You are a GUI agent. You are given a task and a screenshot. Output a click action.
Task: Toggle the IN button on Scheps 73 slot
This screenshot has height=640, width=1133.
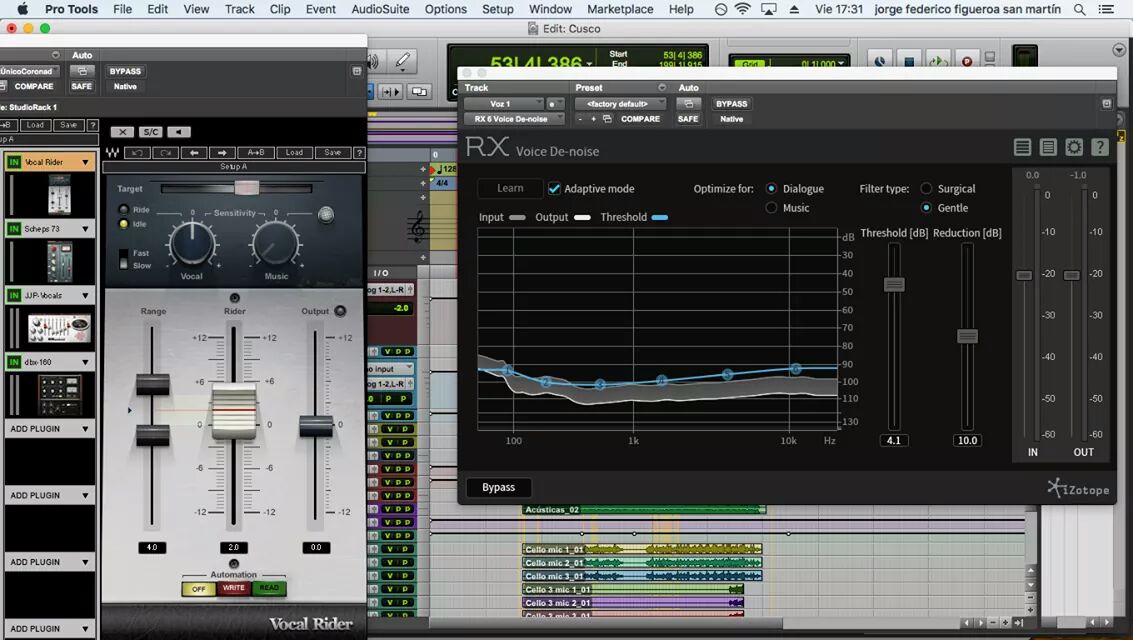click(14, 228)
